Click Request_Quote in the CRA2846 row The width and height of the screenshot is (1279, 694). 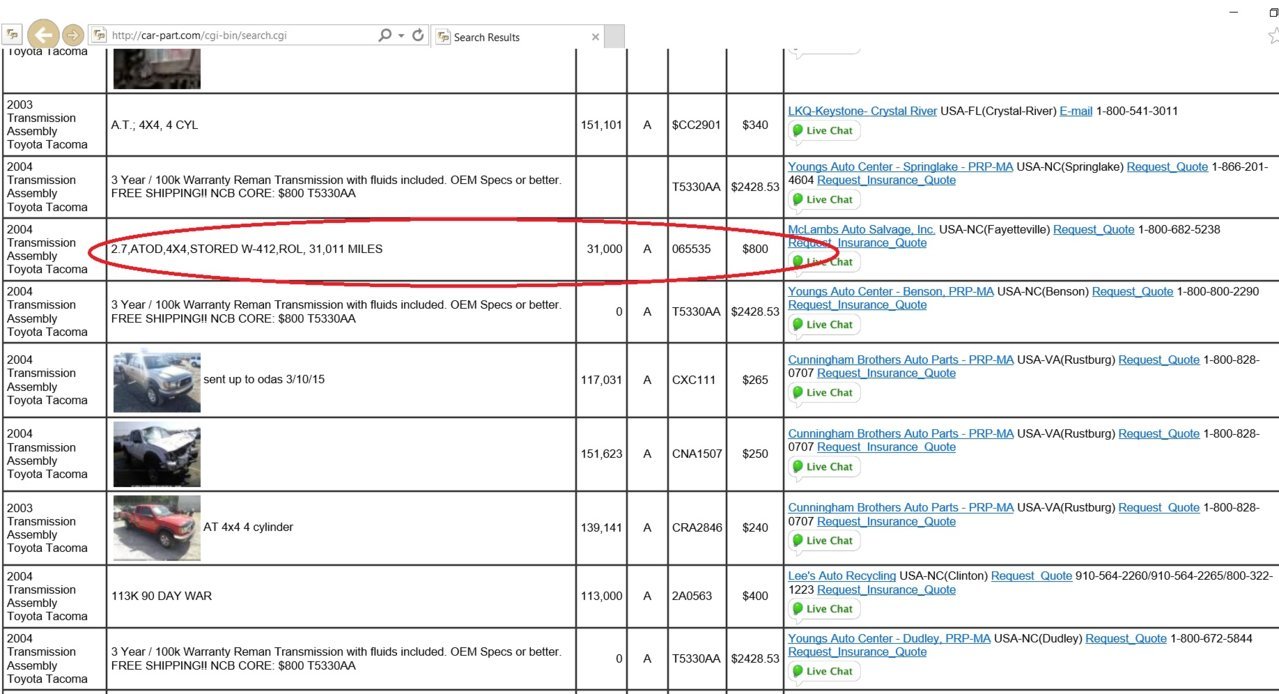tap(1159, 508)
